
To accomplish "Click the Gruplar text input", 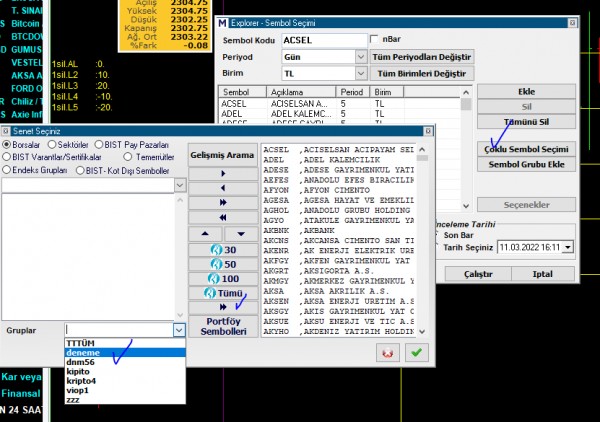I will point(119,330).
